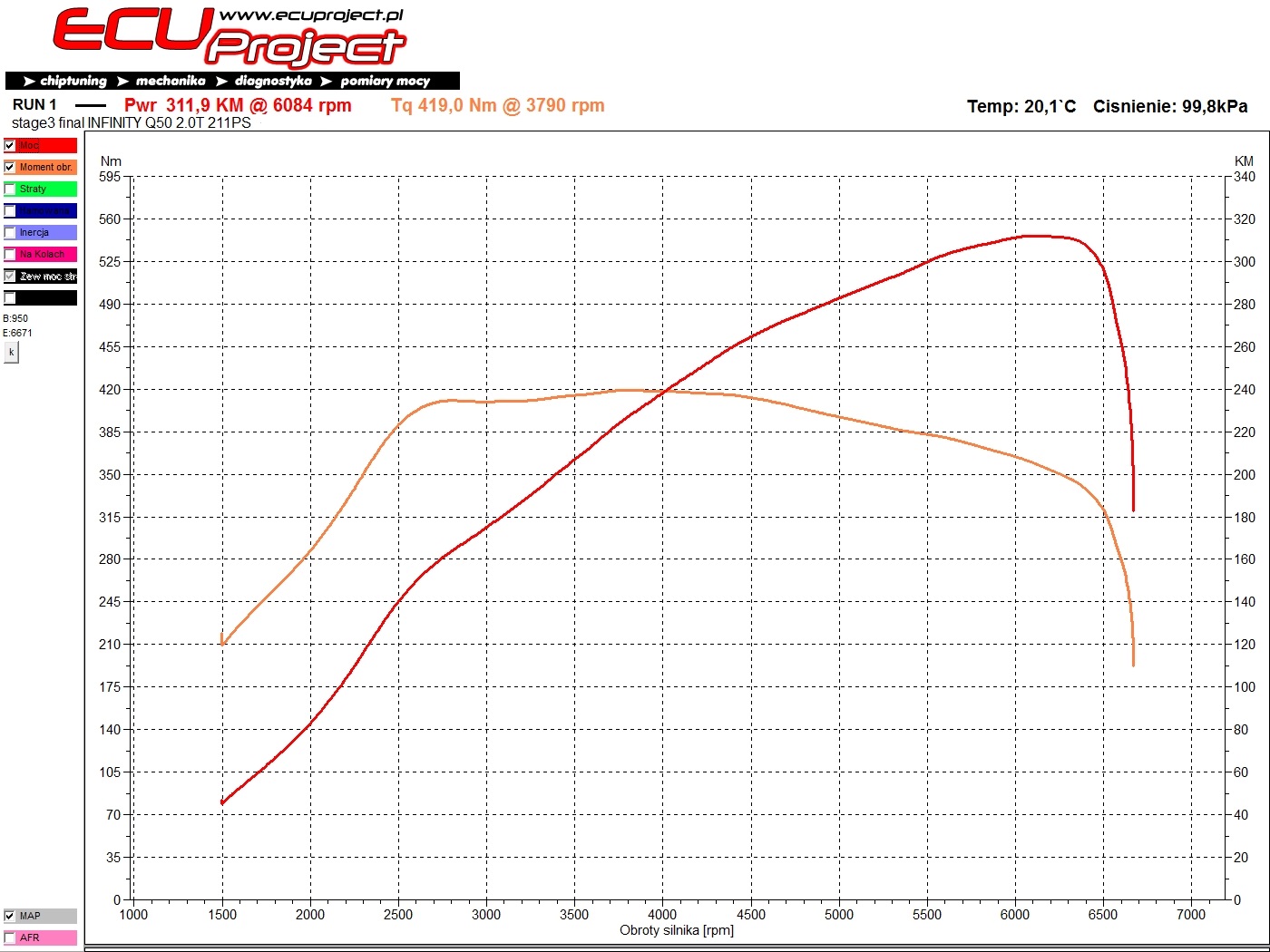Click the Tq 419,0 Nm readout
Screen dimensions: 1270x952
(498, 105)
